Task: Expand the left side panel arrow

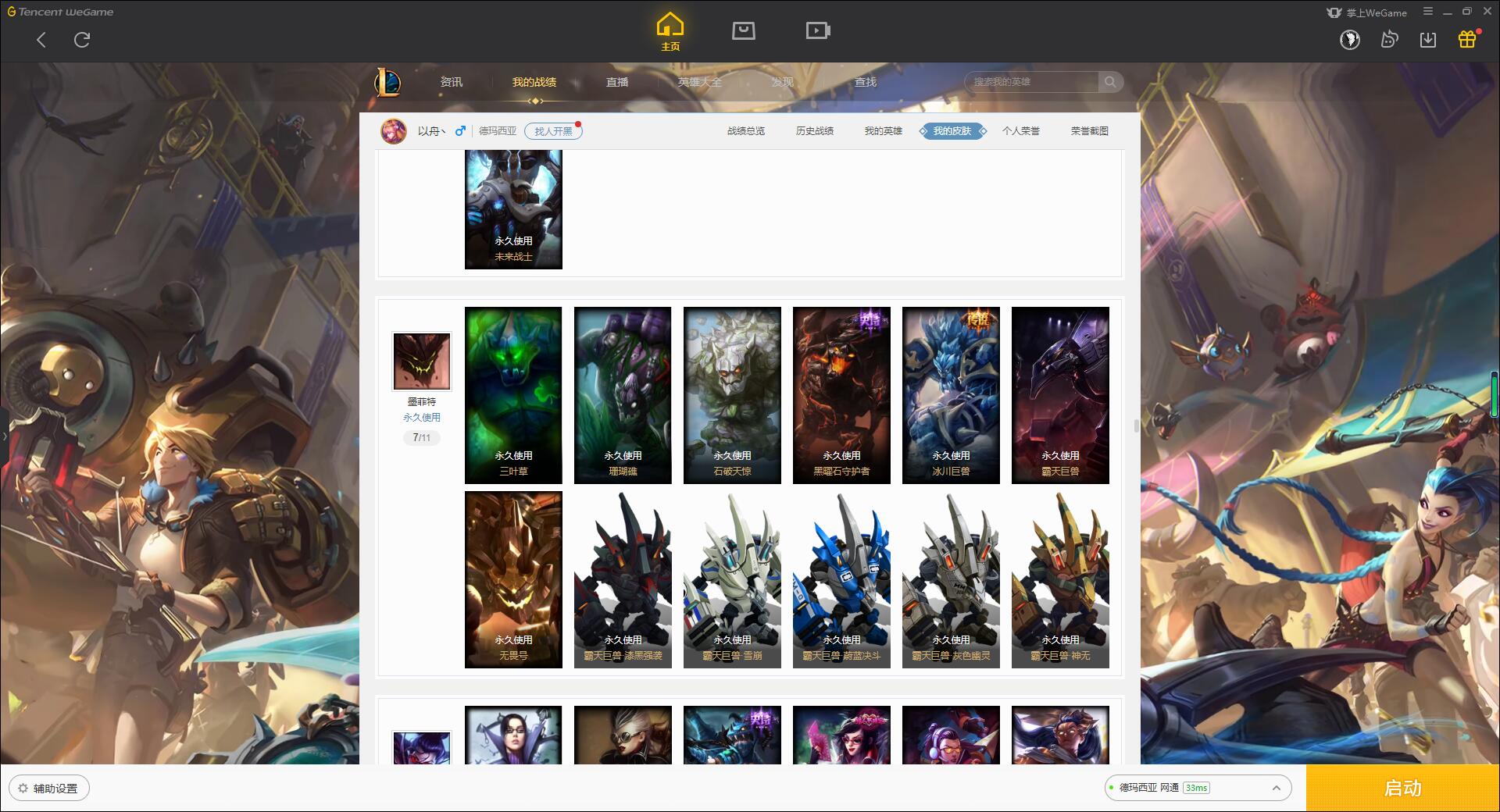Action: pos(4,436)
